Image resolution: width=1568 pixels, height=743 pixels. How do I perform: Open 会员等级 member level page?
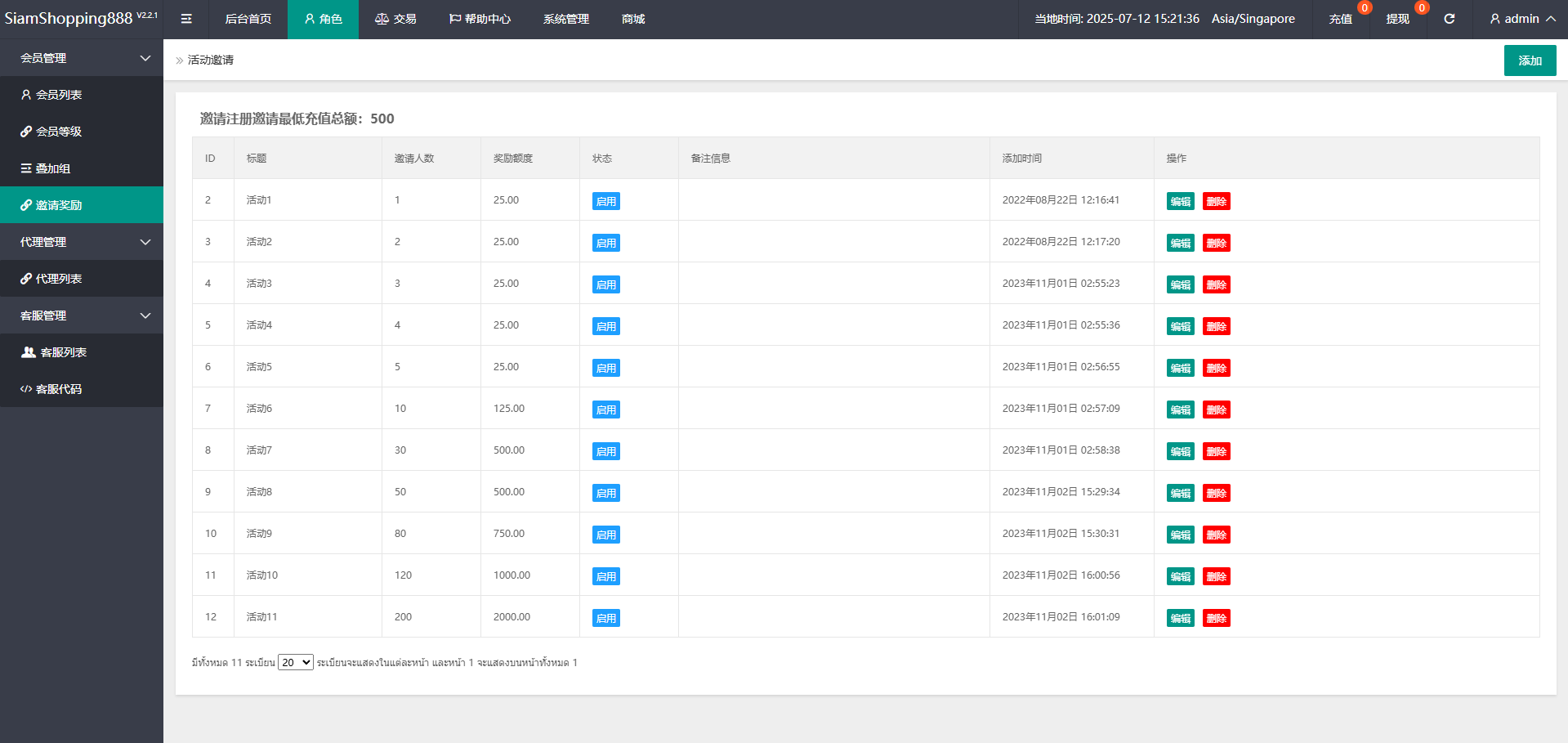pyautogui.click(x=58, y=132)
